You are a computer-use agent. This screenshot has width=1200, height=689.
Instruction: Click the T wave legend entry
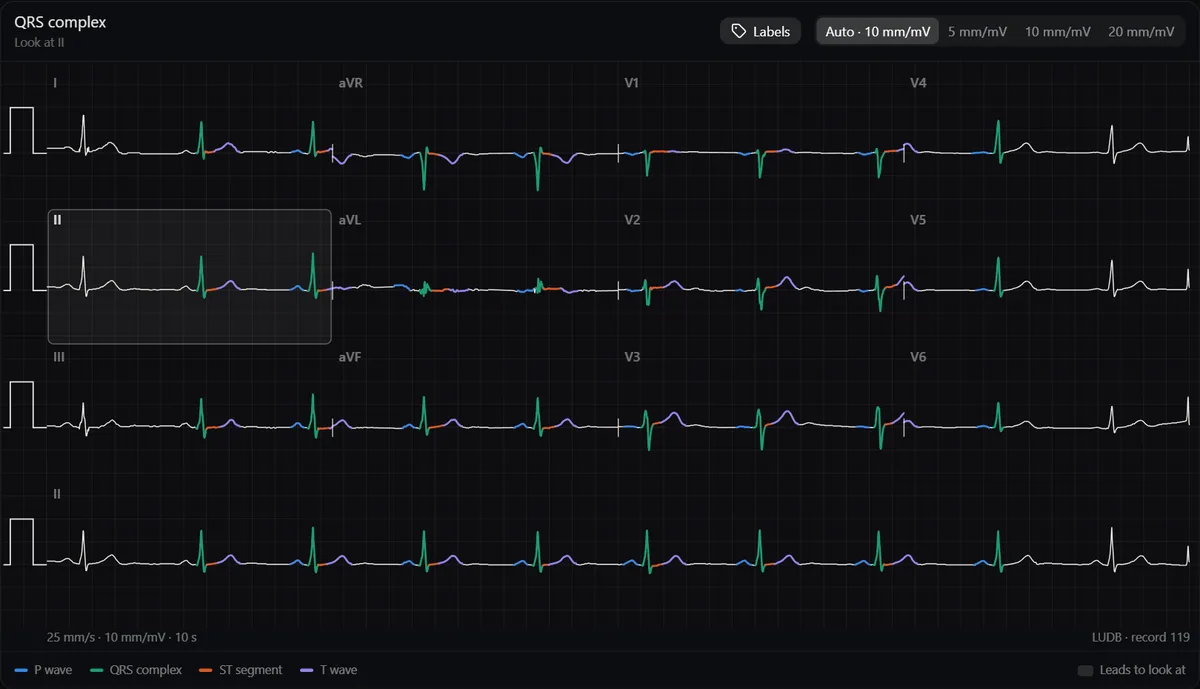click(328, 670)
